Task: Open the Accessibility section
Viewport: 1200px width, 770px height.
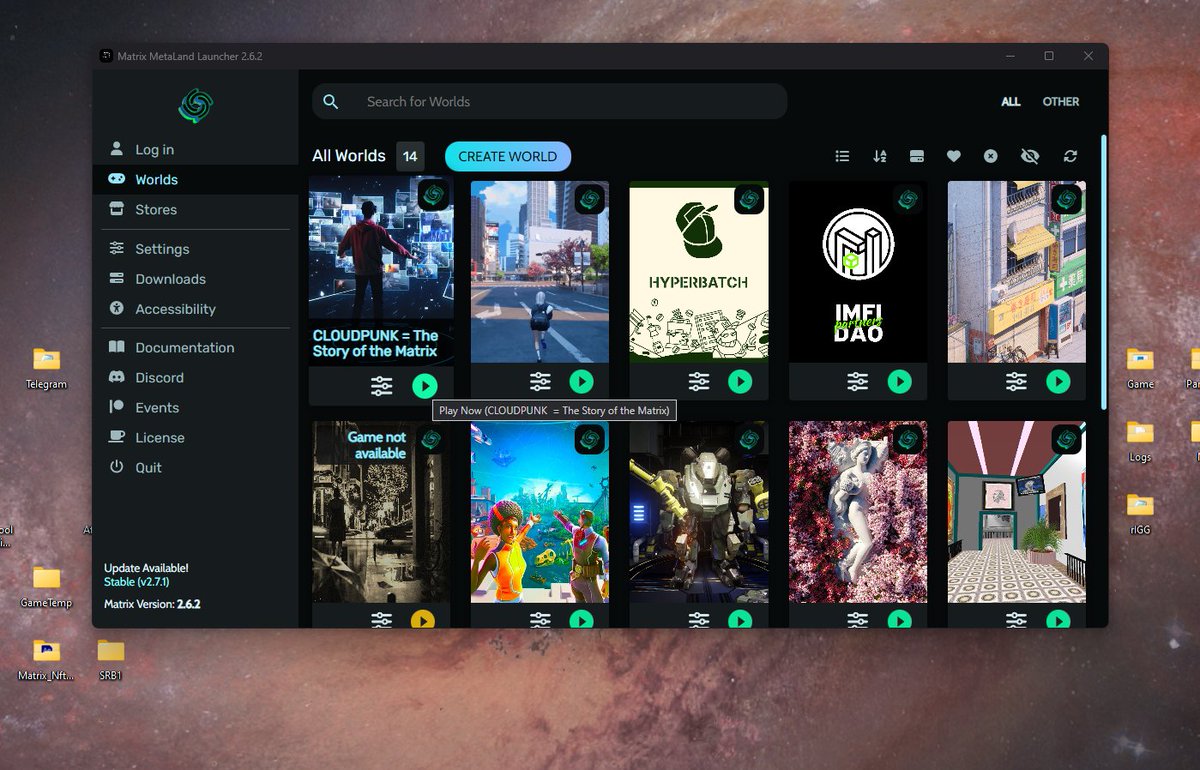Action: point(196,309)
